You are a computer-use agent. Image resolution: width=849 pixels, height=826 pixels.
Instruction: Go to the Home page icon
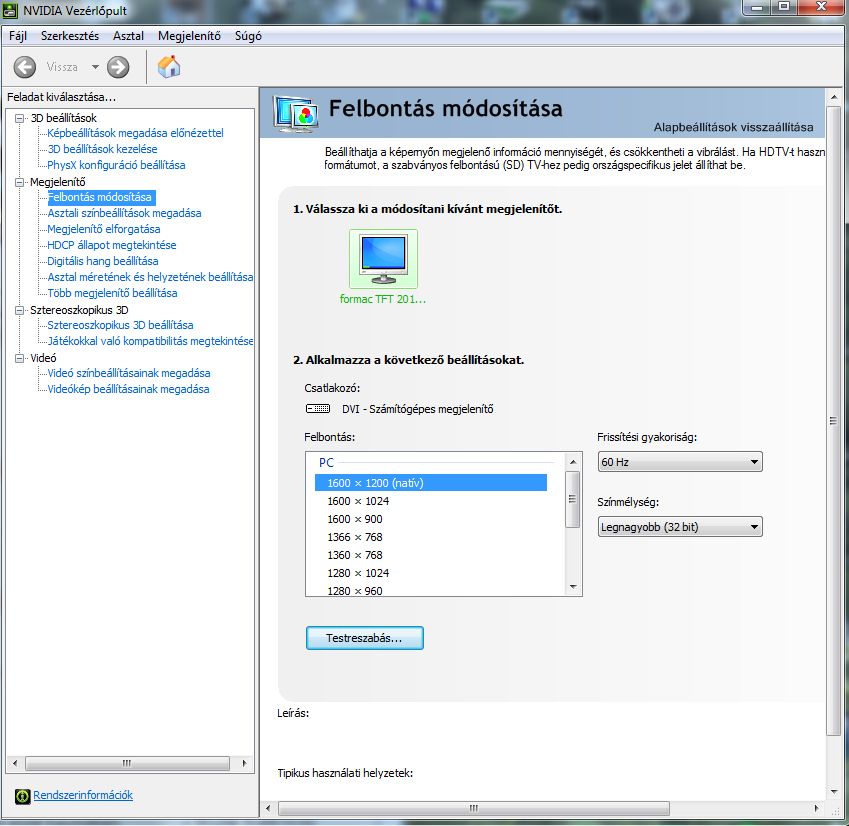click(x=169, y=67)
